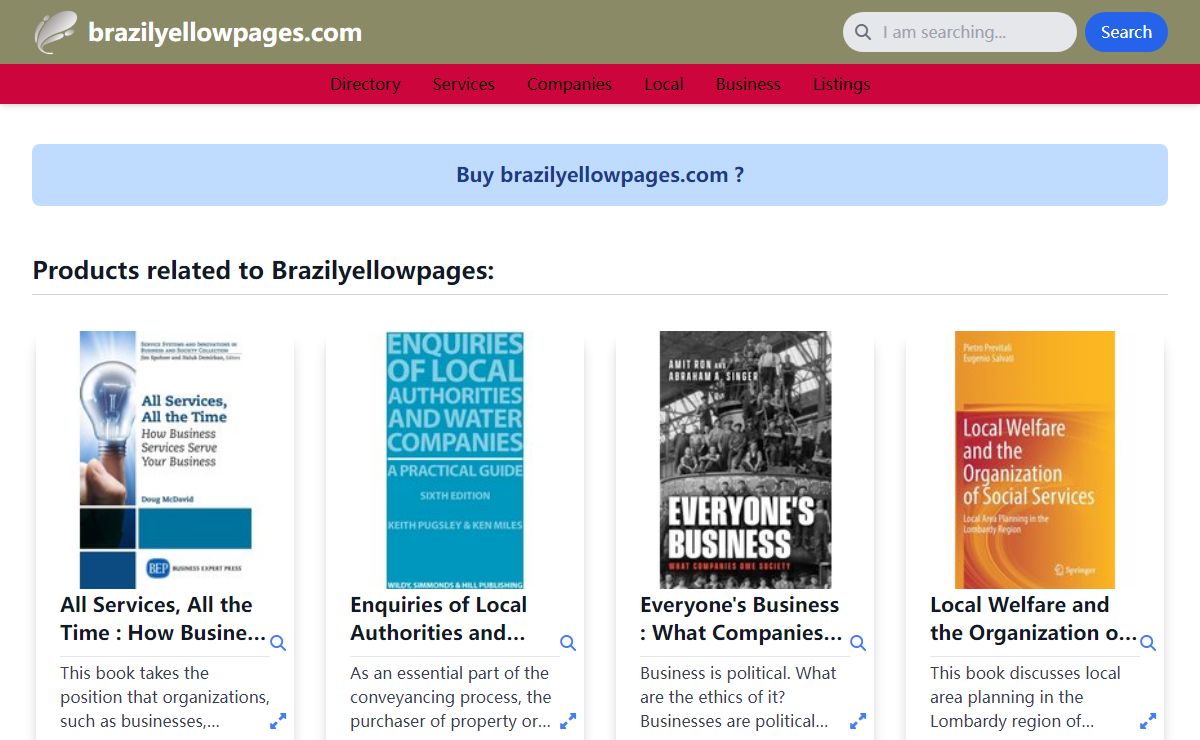Click Enquiries of Local Authorities cover image
Screen dimensions: 1200x740
point(455,460)
